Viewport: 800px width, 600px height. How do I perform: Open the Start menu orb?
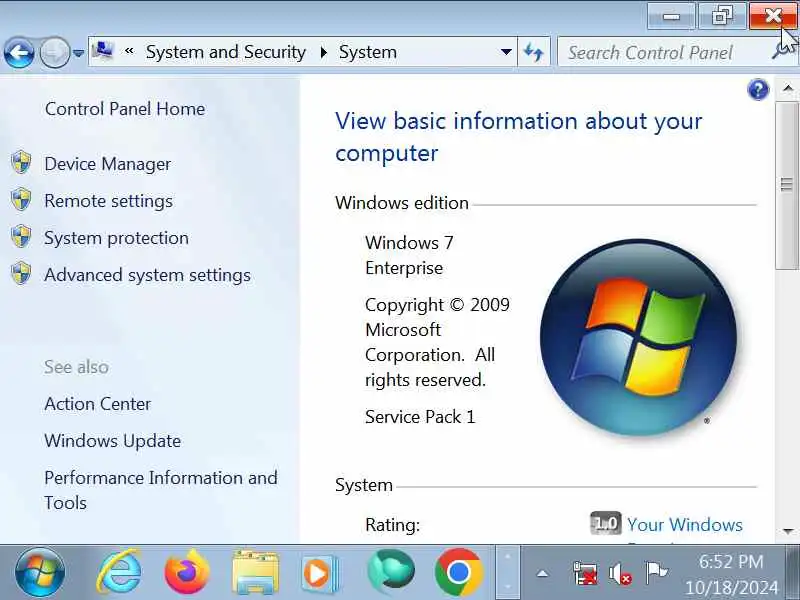[40, 572]
